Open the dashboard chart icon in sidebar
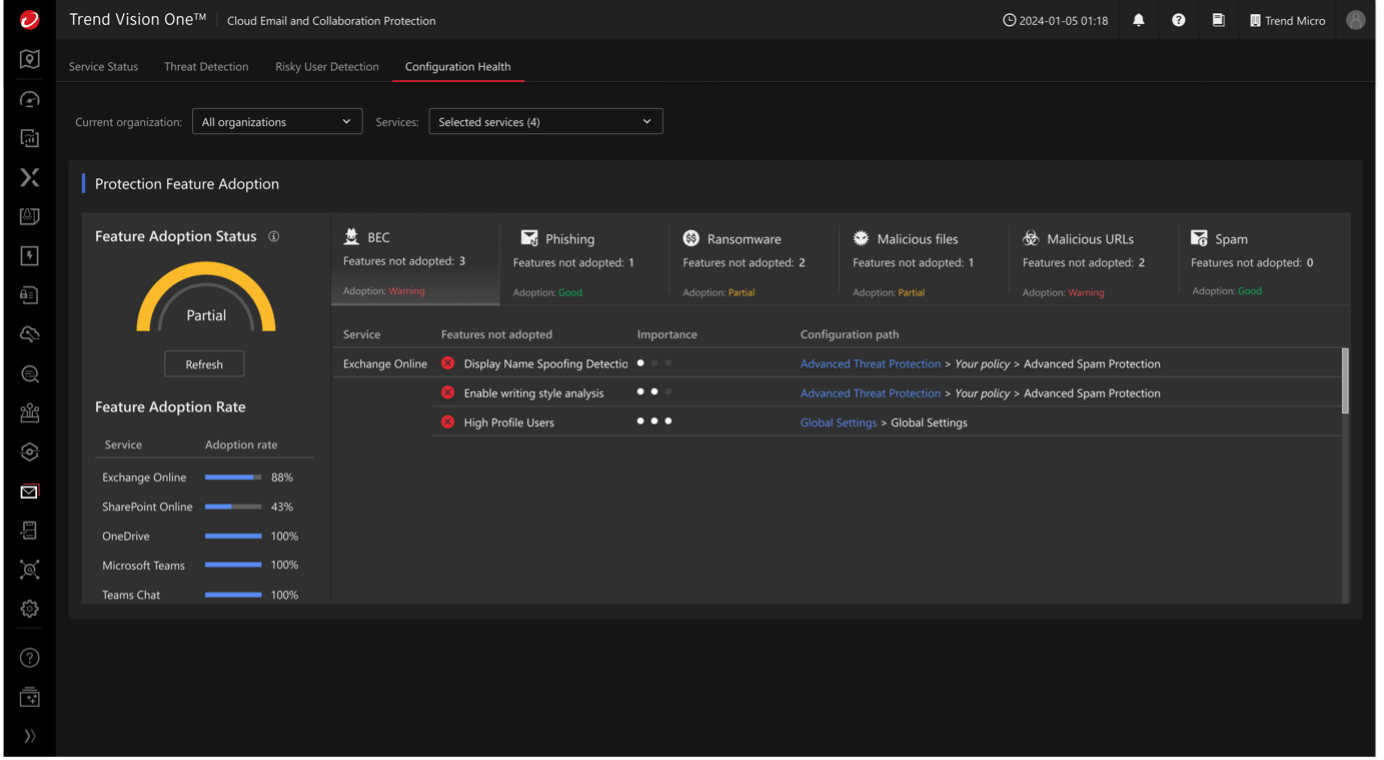The width and height of the screenshot is (1384, 760). click(30, 138)
